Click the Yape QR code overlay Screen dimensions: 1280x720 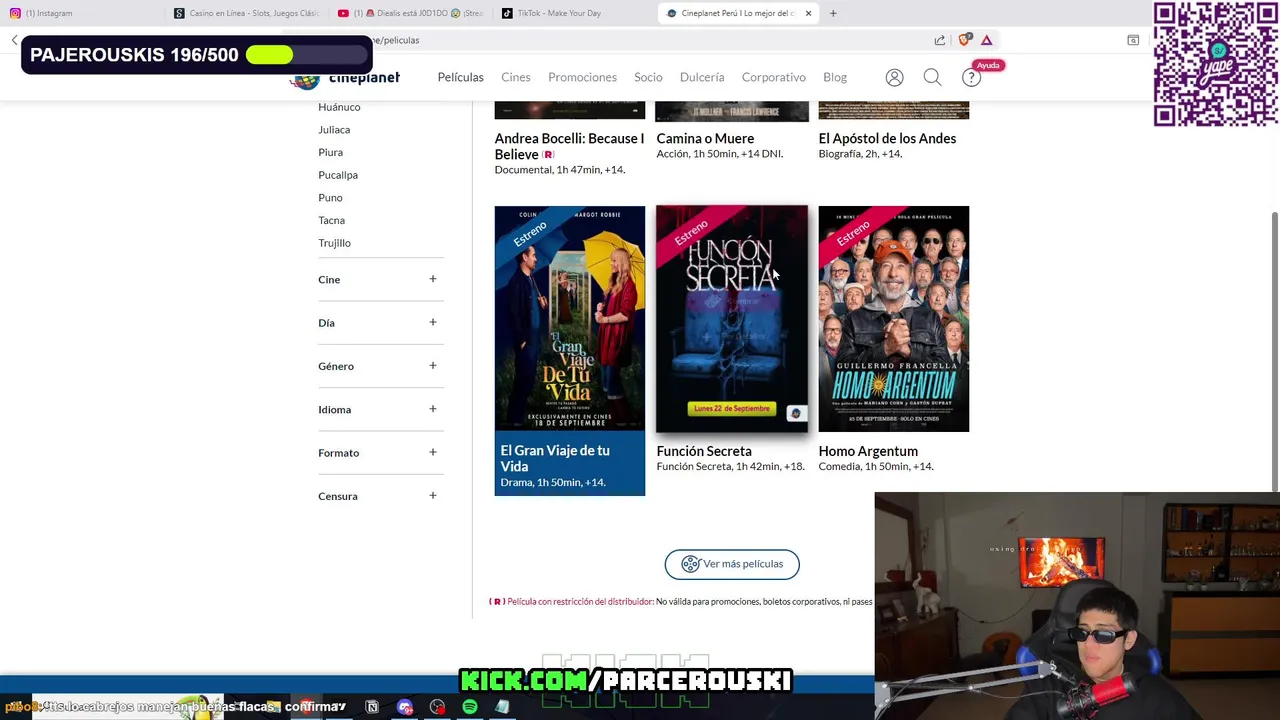tap(1215, 64)
